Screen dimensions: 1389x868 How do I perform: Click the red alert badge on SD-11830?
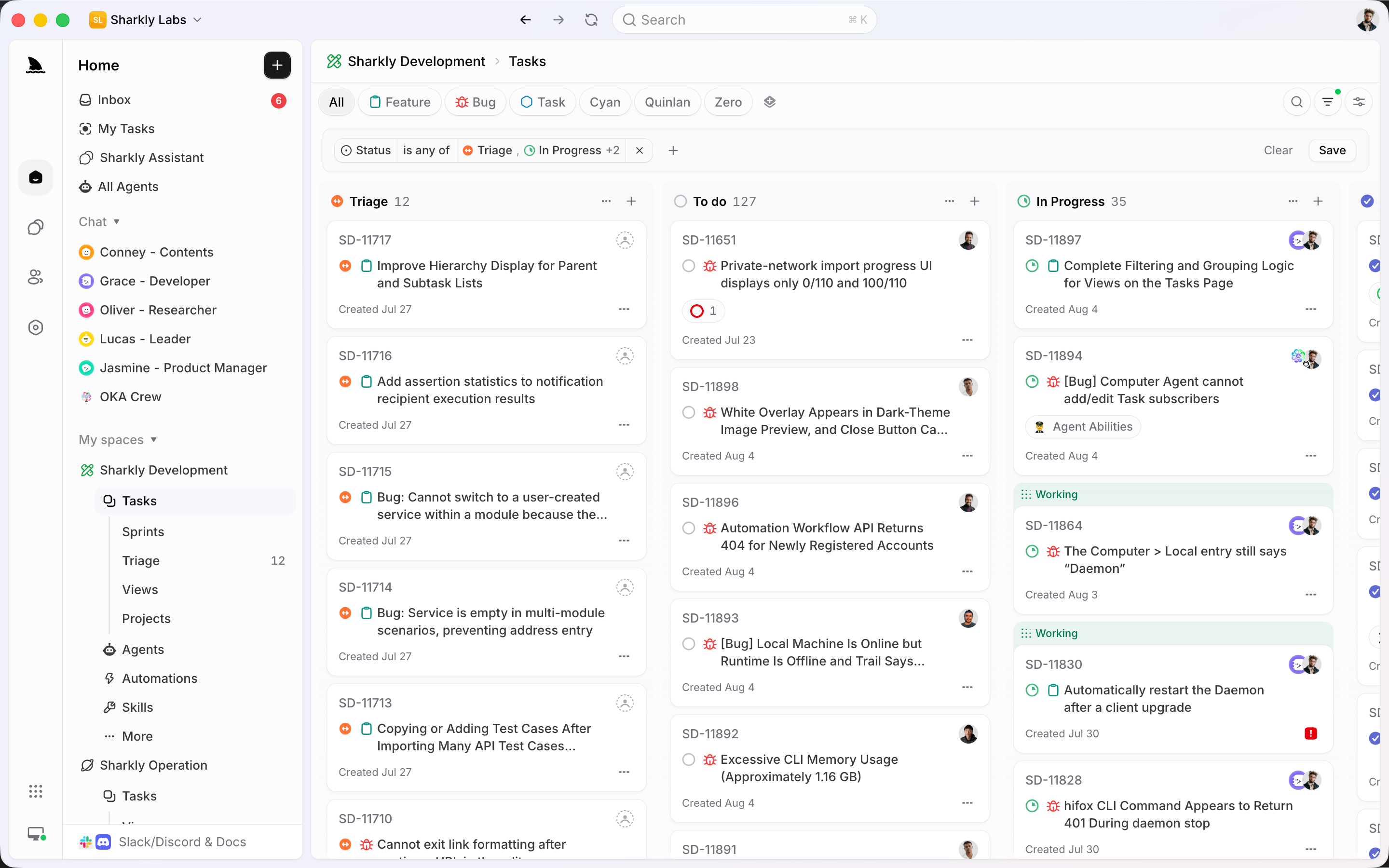1311,733
